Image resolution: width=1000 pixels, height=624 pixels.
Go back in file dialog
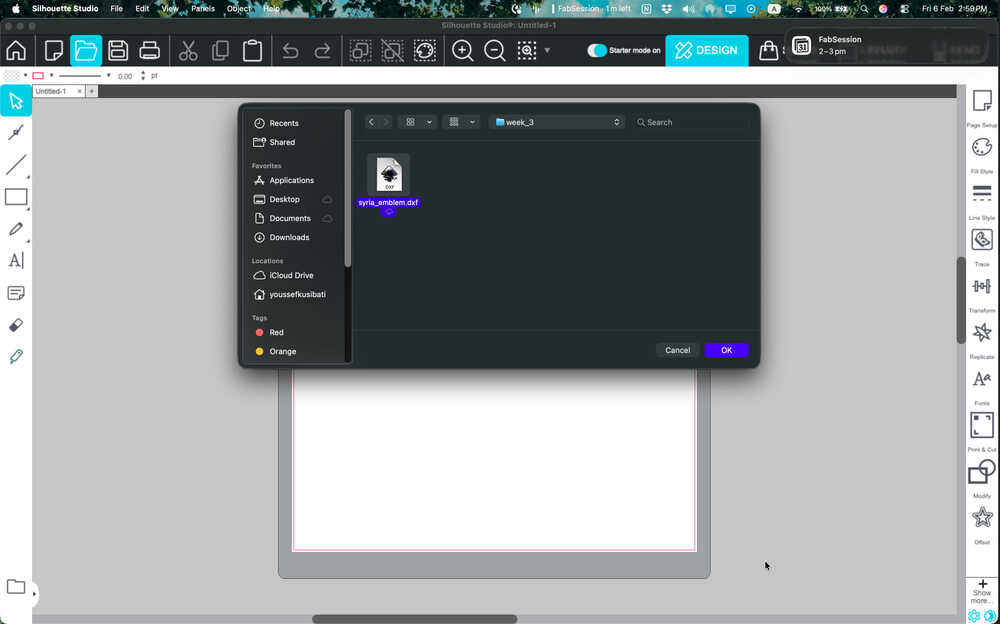(371, 122)
